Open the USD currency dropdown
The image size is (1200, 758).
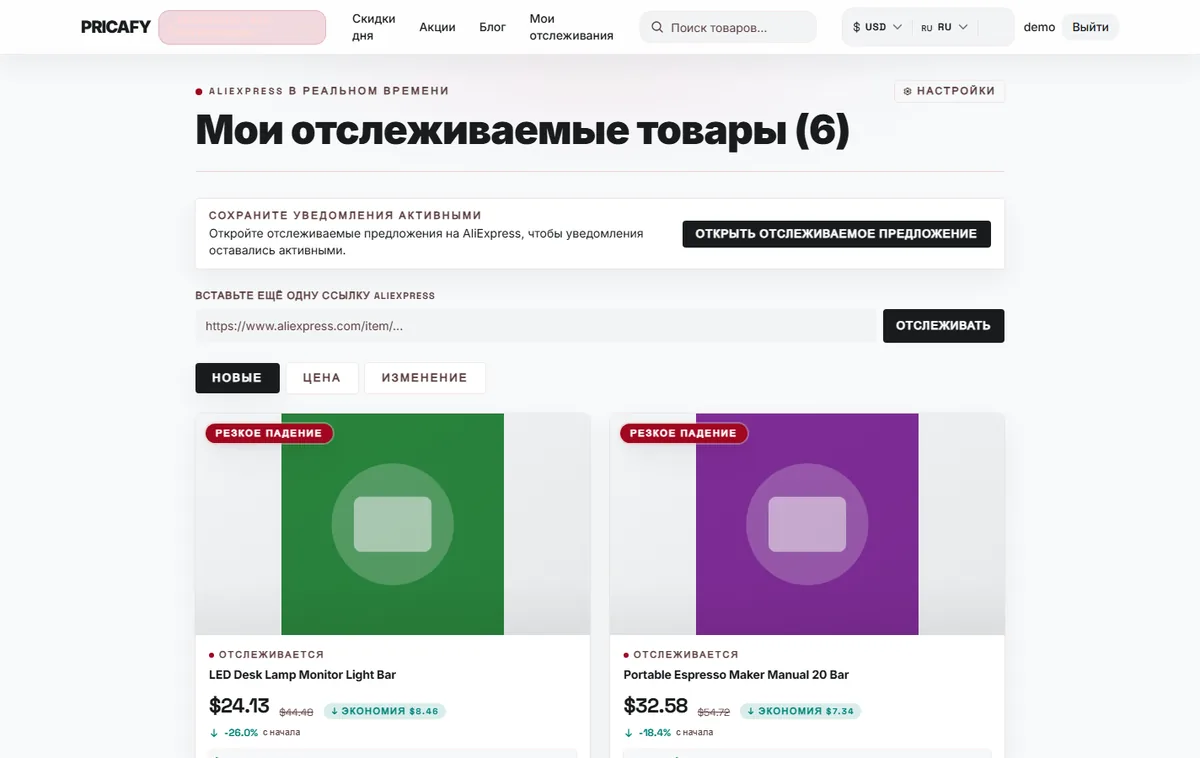pos(877,27)
